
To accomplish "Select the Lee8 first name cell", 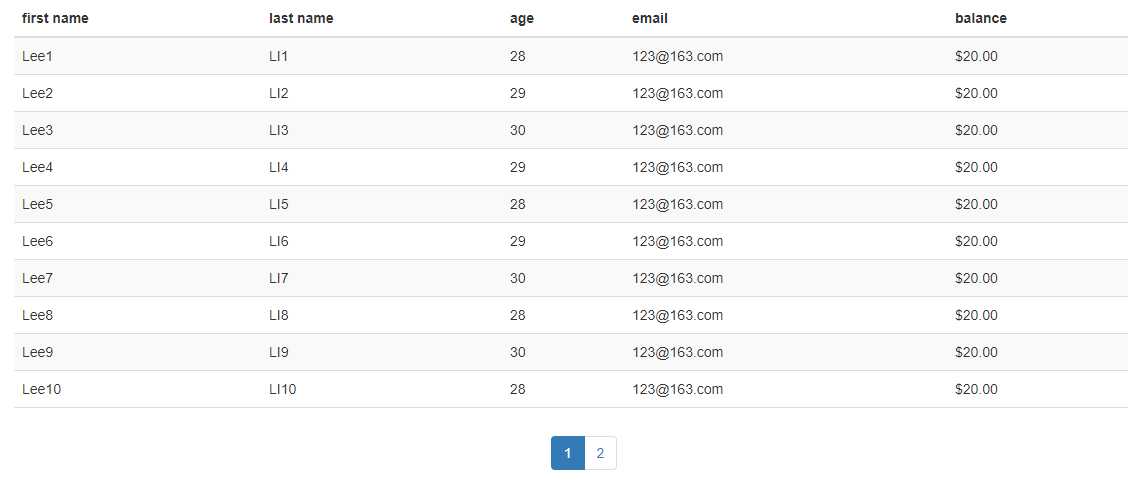I will (x=37, y=315).
